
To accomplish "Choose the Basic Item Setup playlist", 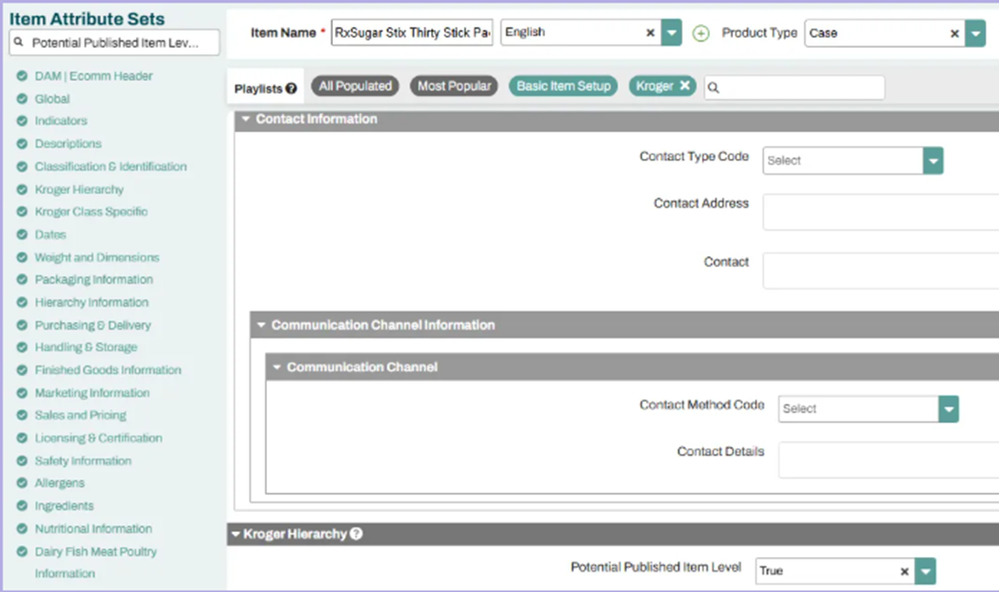I will 563,86.
